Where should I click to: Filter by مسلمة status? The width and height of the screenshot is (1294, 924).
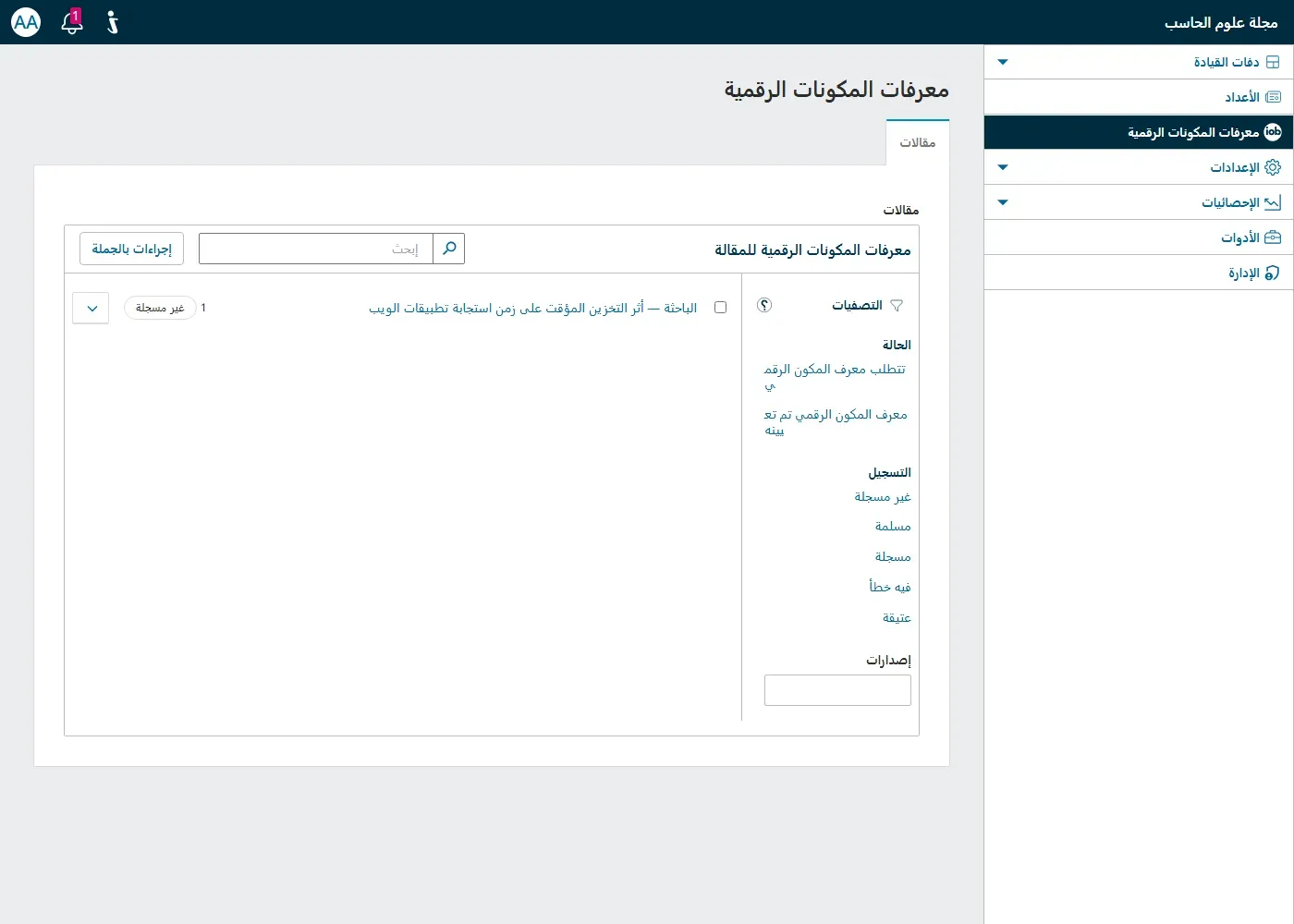[x=893, y=527]
